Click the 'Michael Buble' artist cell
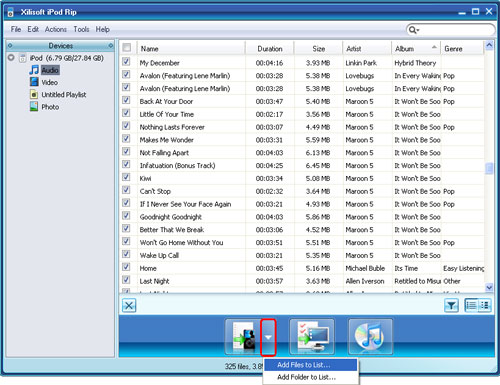The width and height of the screenshot is (500, 385). tap(365, 268)
